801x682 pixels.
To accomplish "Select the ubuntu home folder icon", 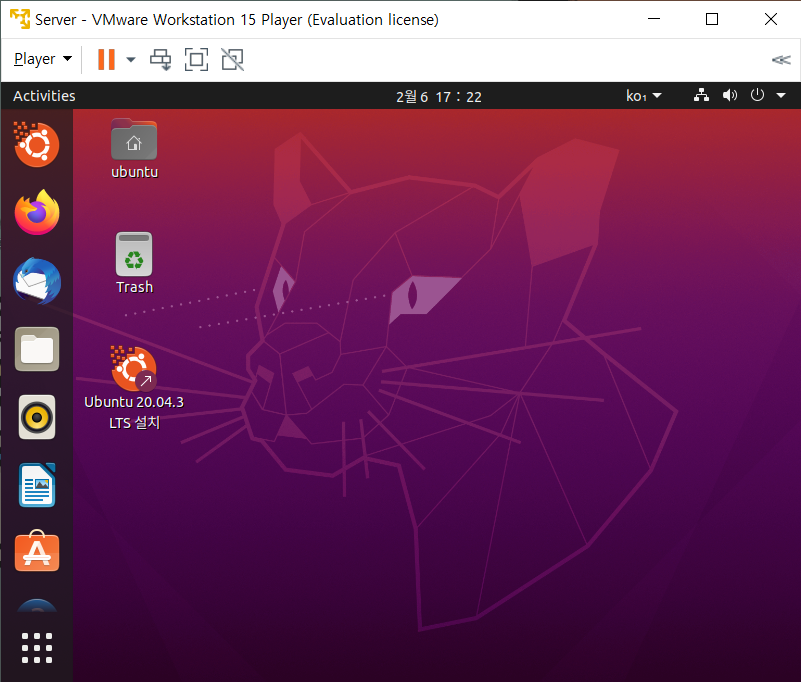I will click(134, 149).
